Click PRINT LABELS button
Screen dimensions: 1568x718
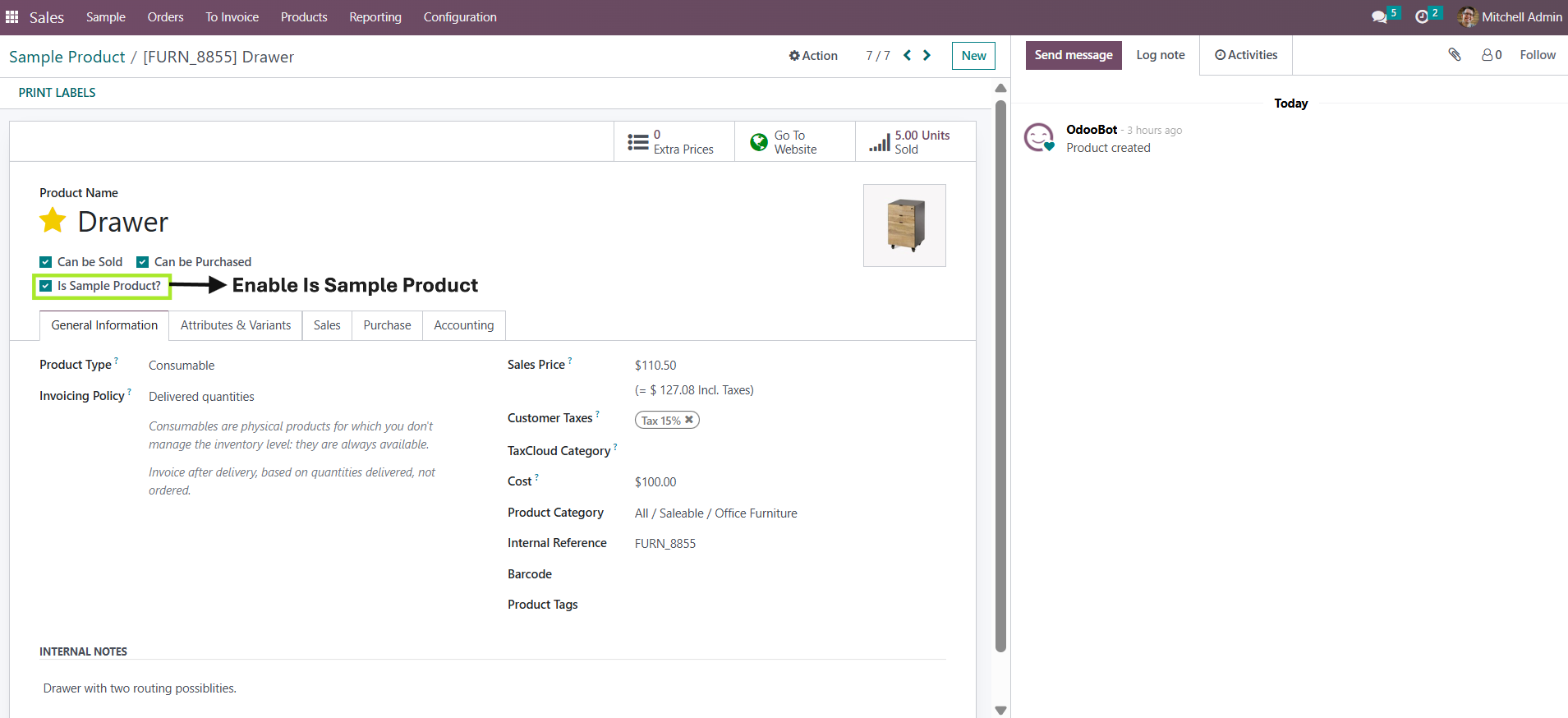(57, 93)
